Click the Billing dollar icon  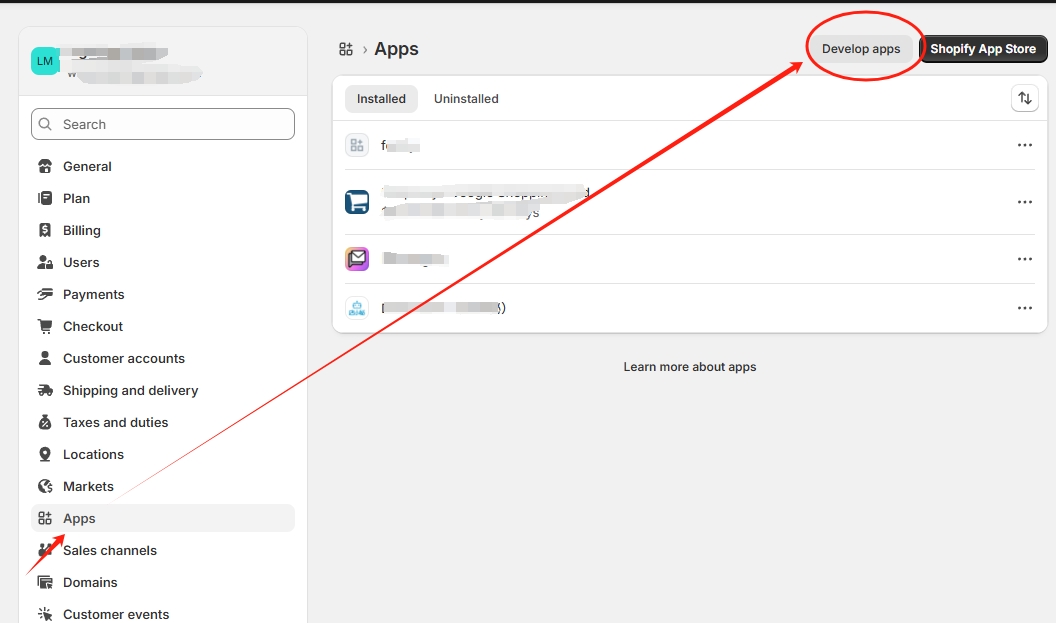(45, 230)
